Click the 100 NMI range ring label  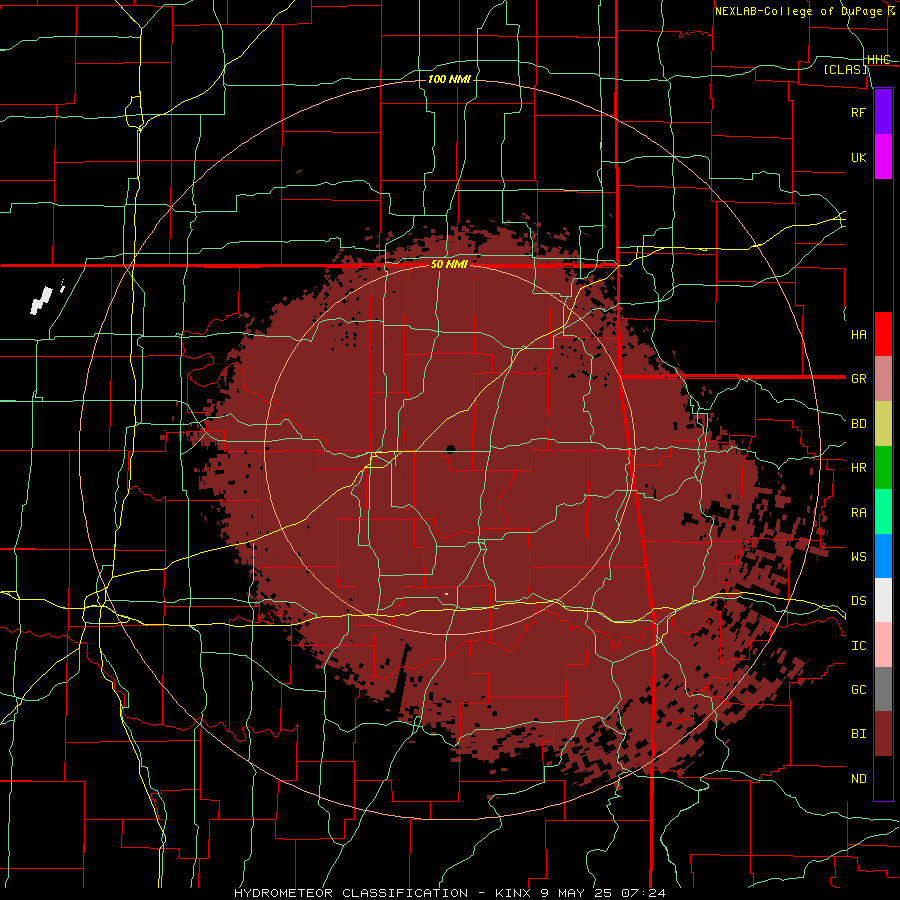click(x=449, y=79)
